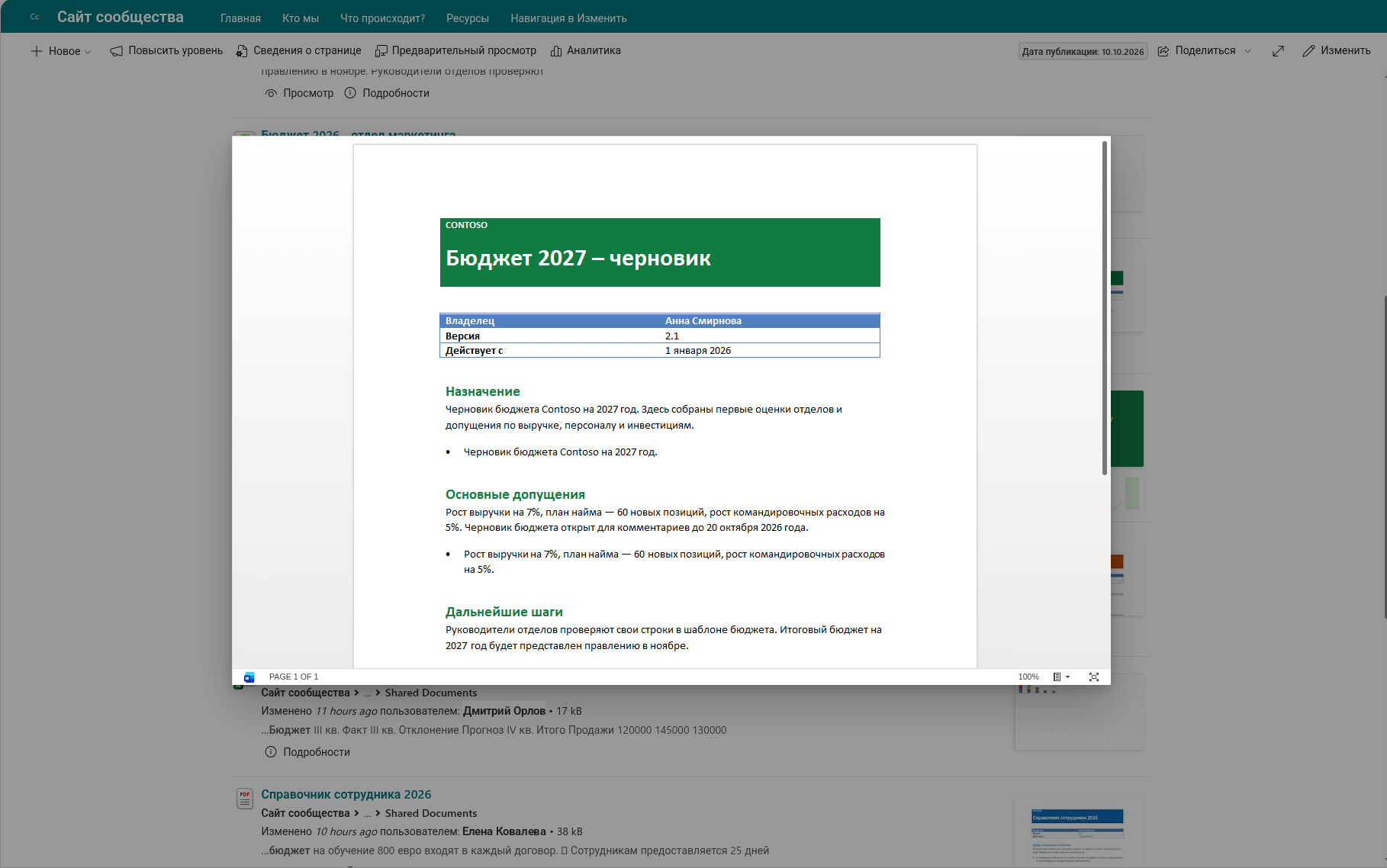Click the Дальнейшие шаги section heading
The width and height of the screenshot is (1387, 868).
pyautogui.click(x=504, y=612)
